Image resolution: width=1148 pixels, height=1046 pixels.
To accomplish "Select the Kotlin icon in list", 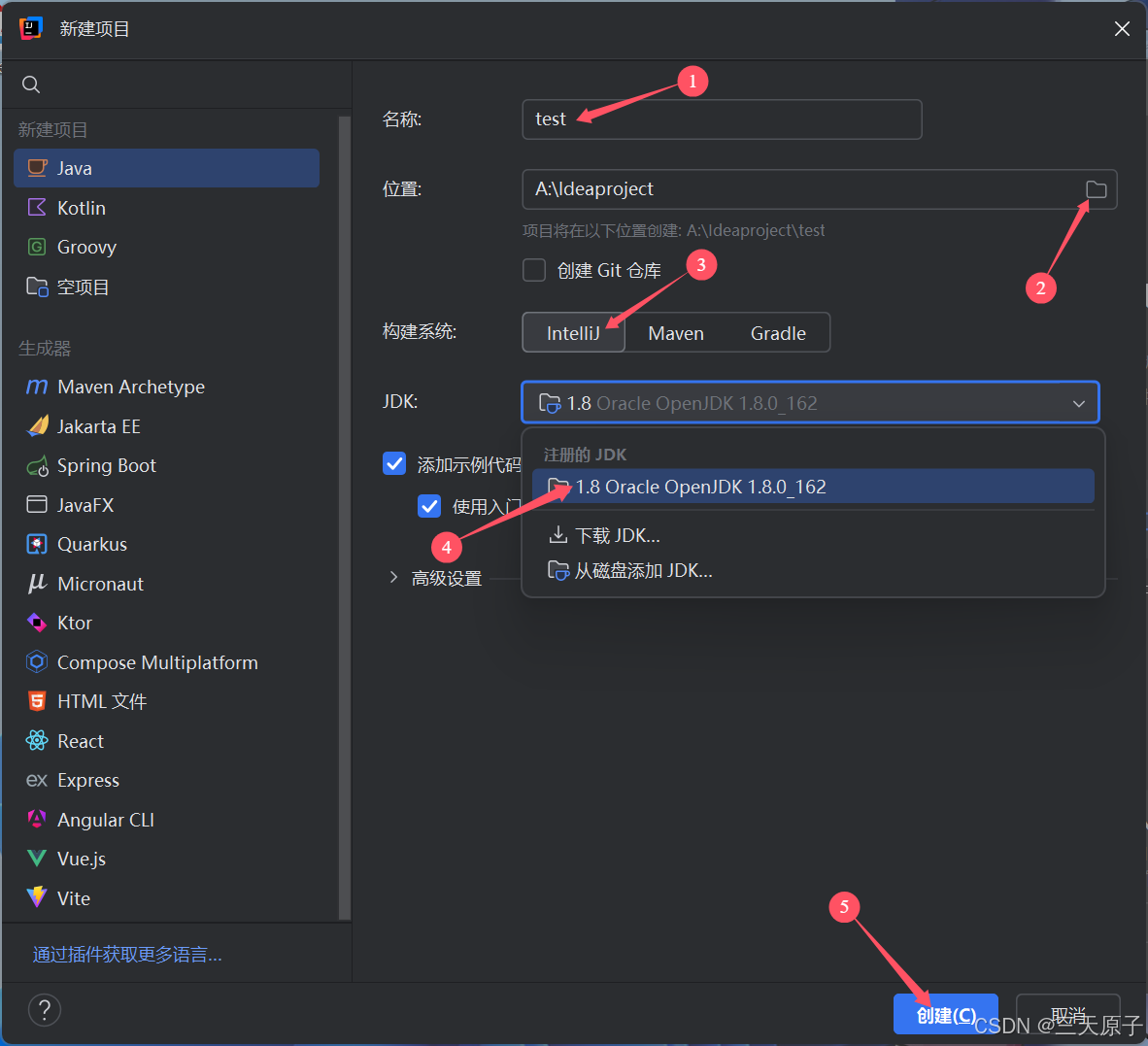I will 37,208.
